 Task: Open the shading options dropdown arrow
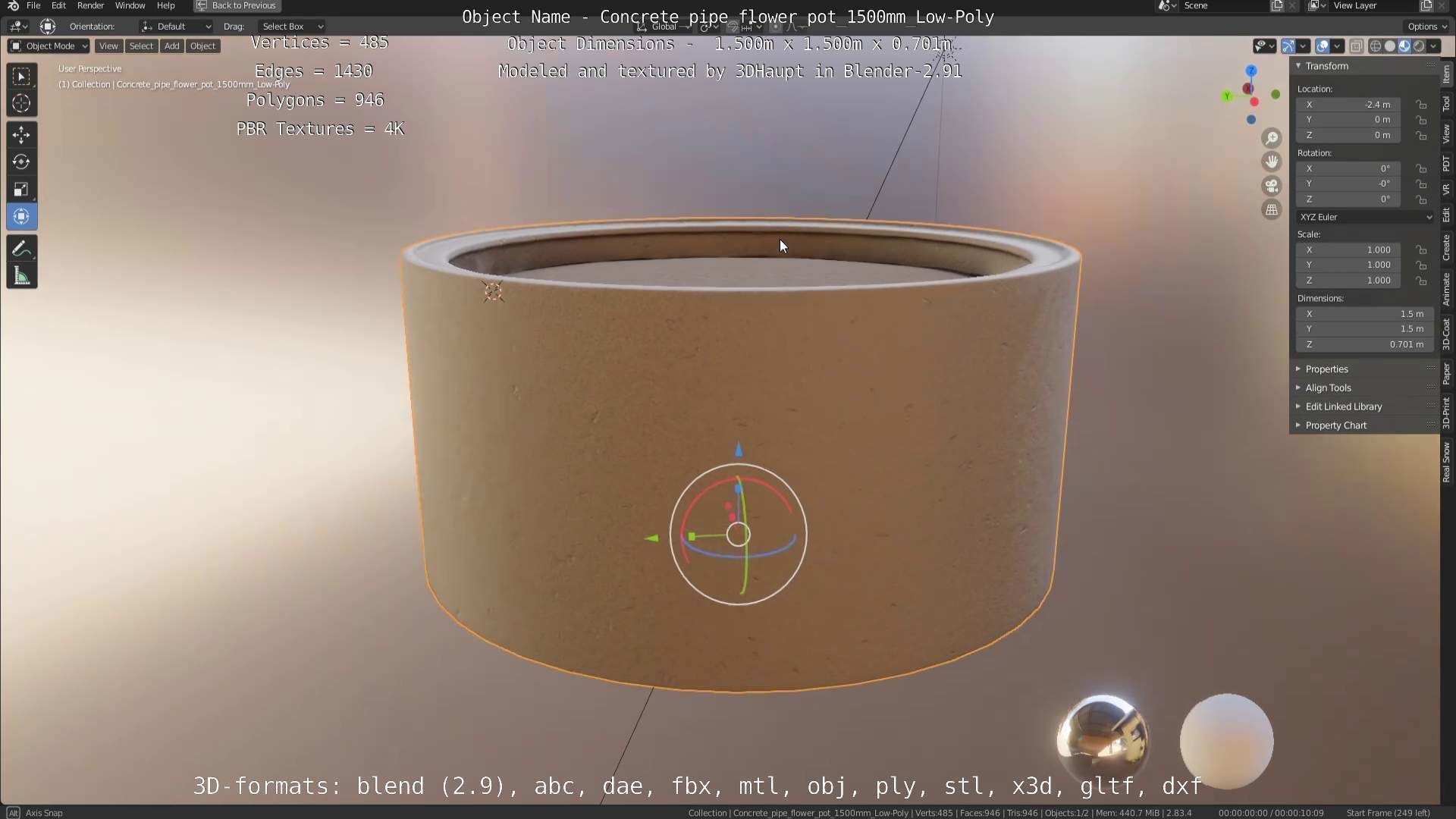(x=1434, y=46)
